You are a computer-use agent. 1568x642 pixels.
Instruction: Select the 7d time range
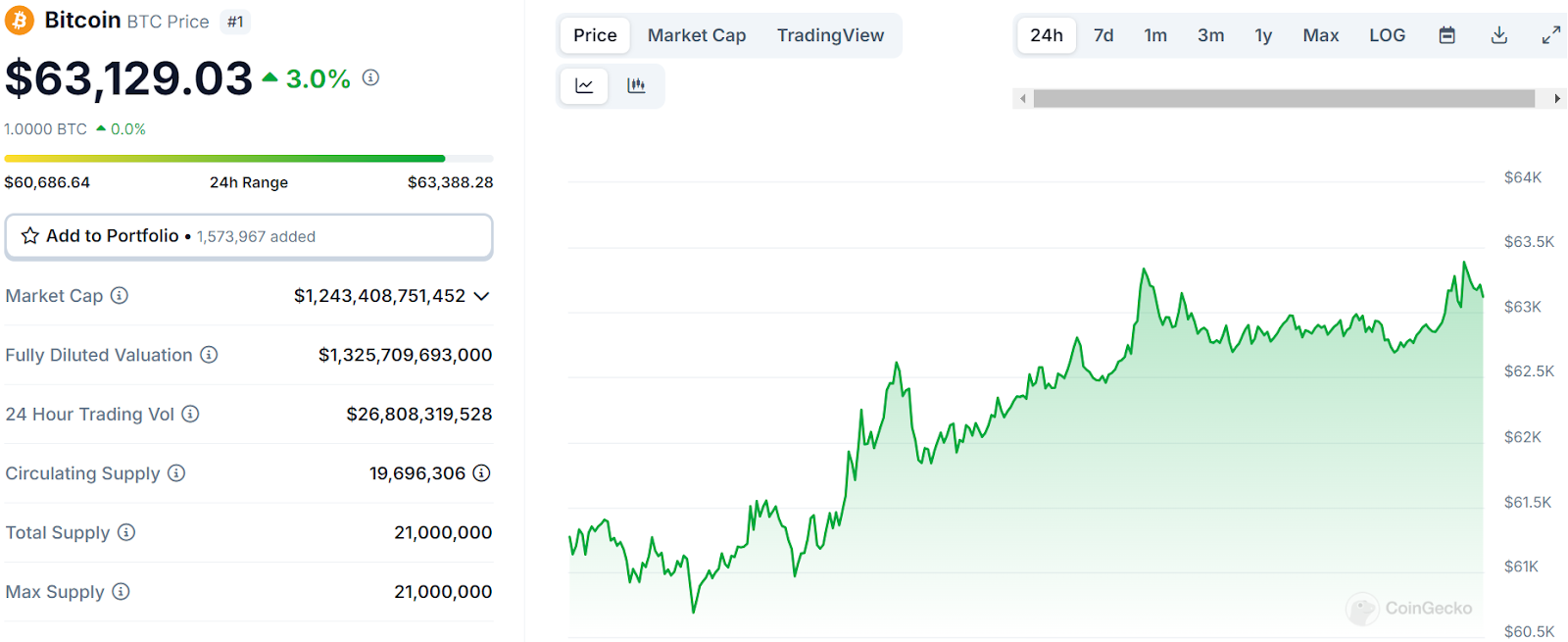[x=1103, y=35]
